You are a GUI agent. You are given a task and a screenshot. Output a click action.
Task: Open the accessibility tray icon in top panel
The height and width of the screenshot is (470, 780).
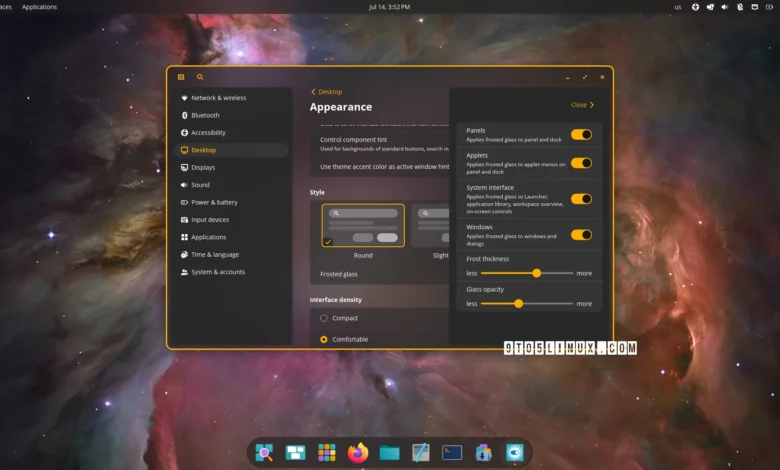click(695, 7)
